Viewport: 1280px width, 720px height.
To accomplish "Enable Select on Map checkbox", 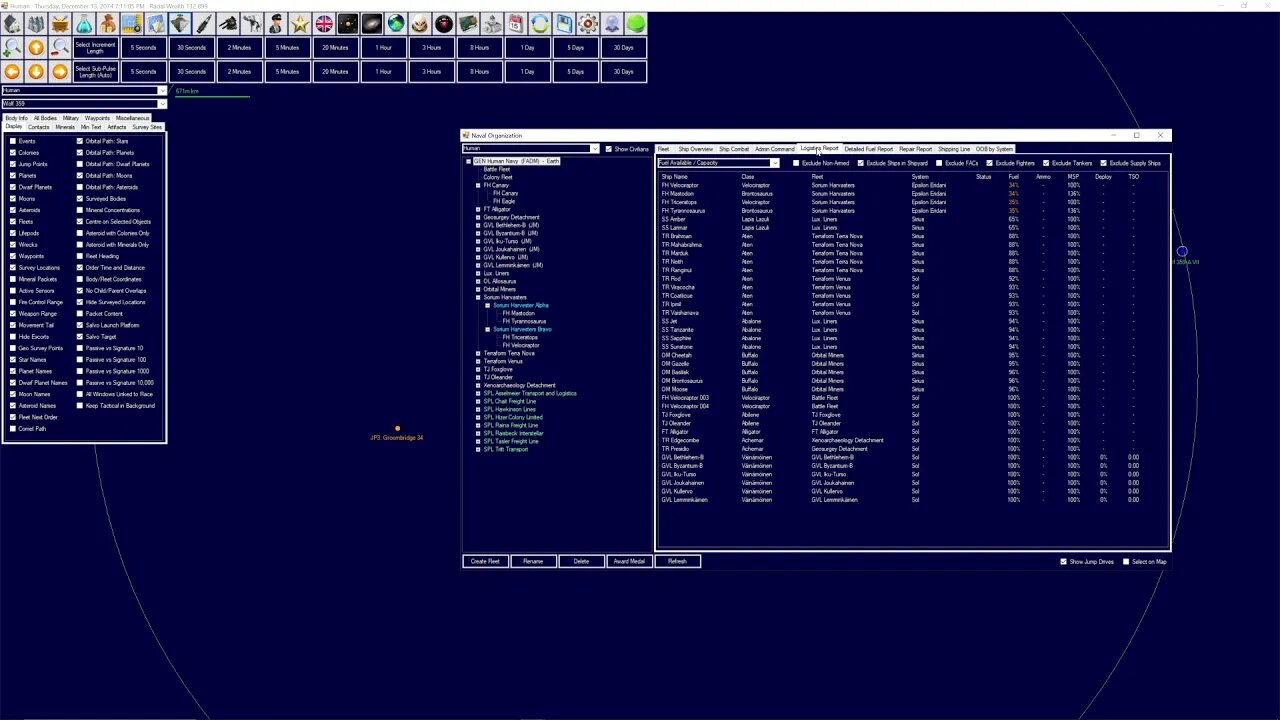I will (1126, 562).
